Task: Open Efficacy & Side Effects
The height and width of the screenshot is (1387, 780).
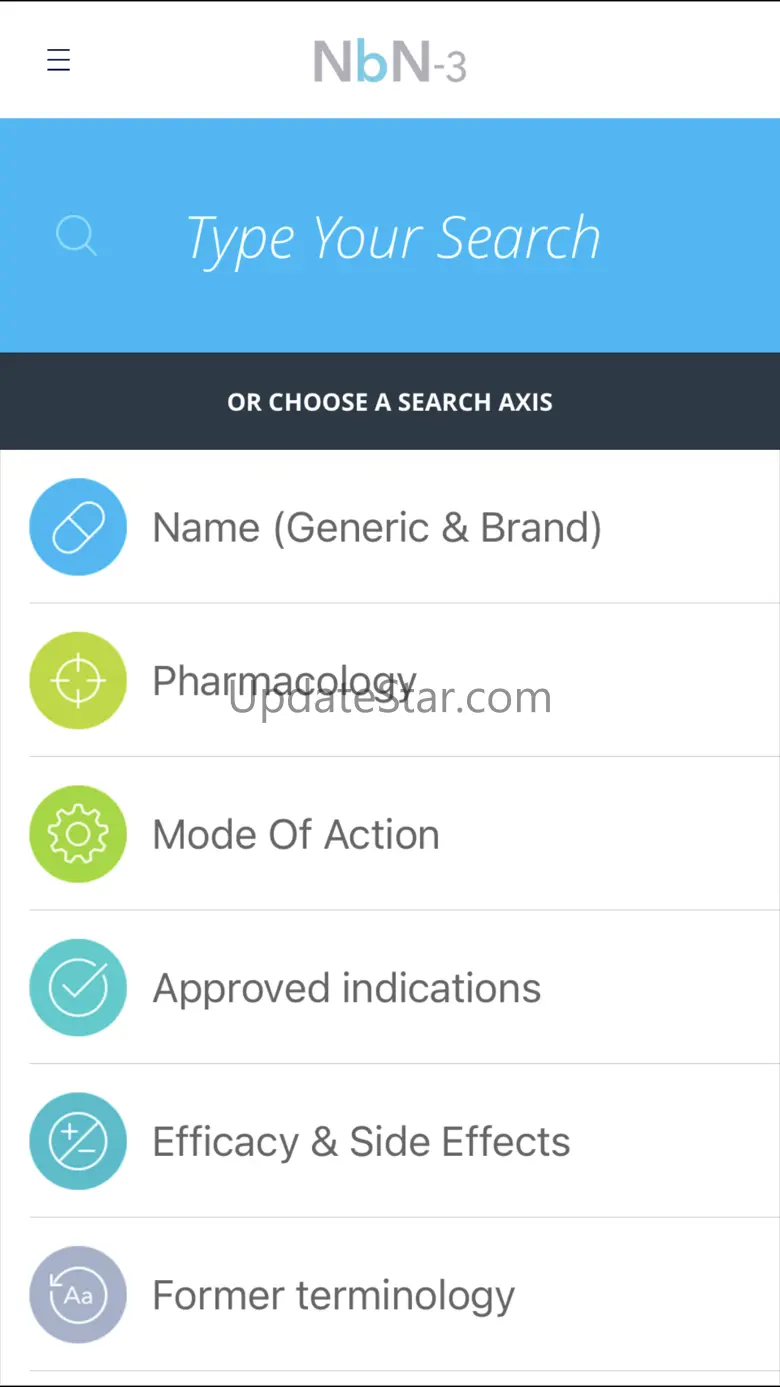Action: (x=360, y=1142)
